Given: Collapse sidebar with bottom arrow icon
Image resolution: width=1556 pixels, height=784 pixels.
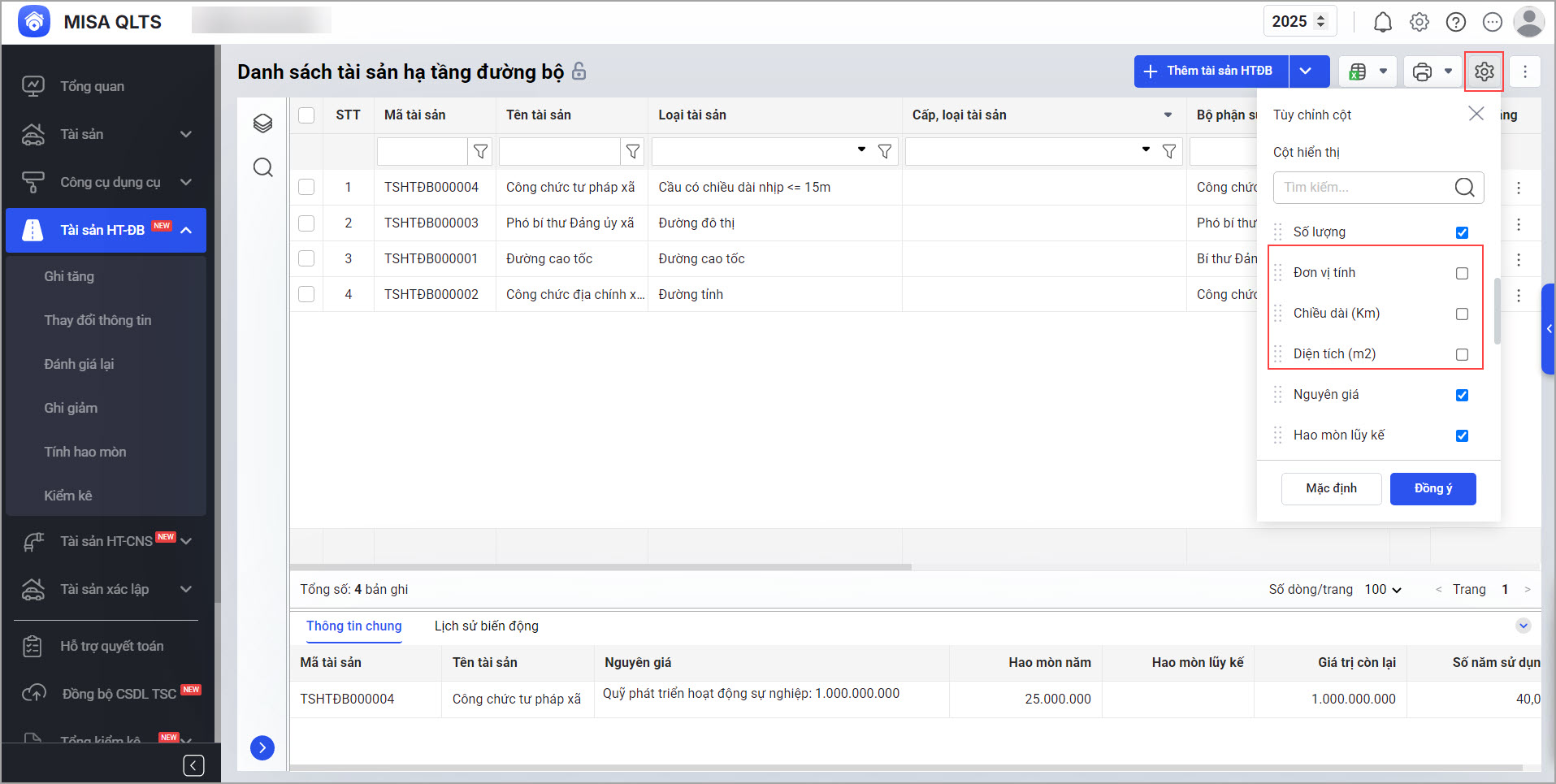Looking at the screenshot, I should coord(193,765).
